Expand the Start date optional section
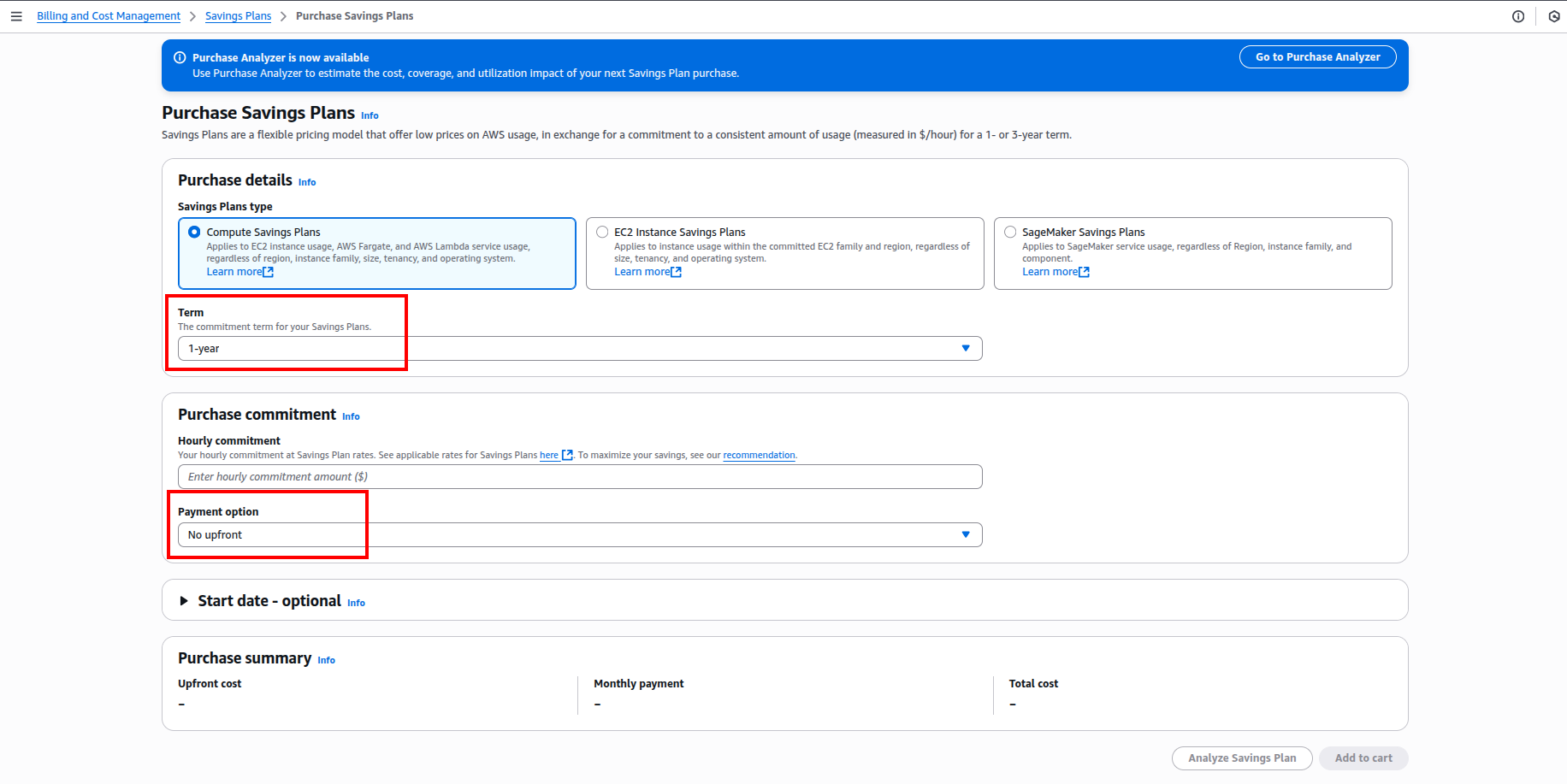 [184, 601]
